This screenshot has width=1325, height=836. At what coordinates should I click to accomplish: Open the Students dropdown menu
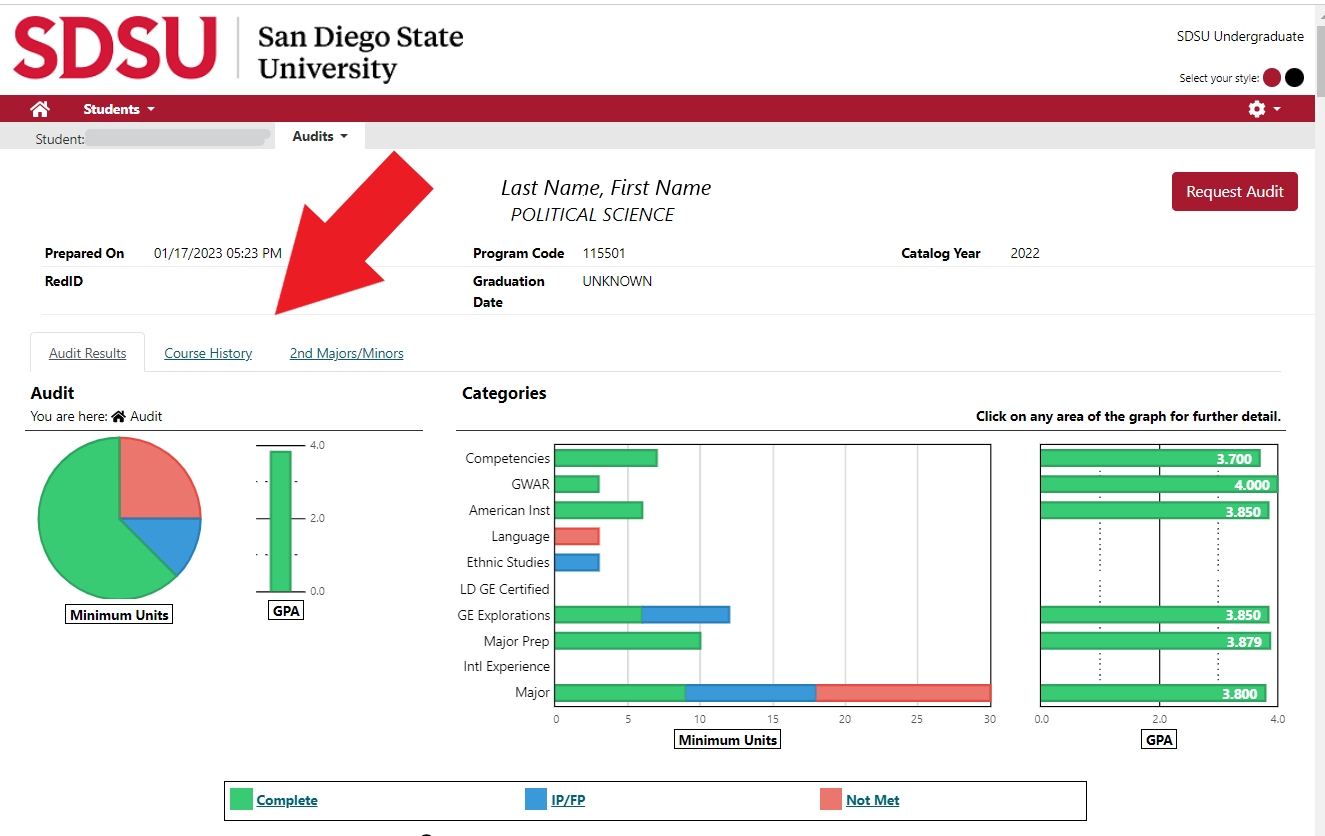(119, 109)
